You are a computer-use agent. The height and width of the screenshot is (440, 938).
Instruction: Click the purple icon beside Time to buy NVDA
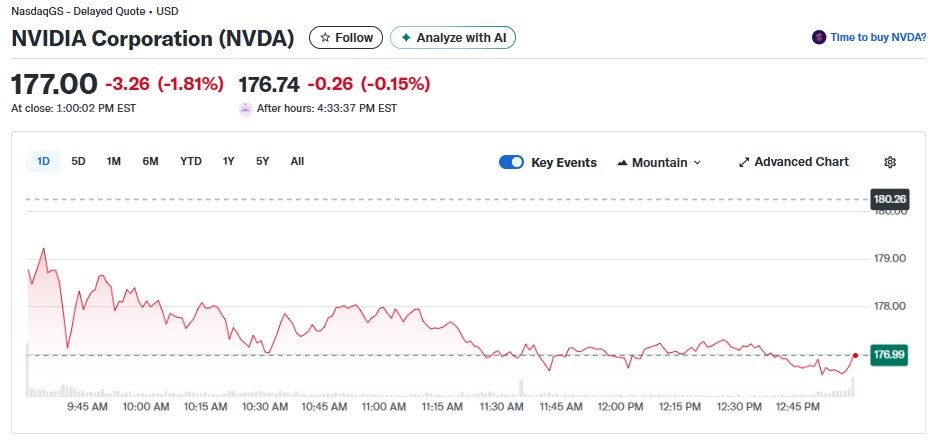[819, 38]
